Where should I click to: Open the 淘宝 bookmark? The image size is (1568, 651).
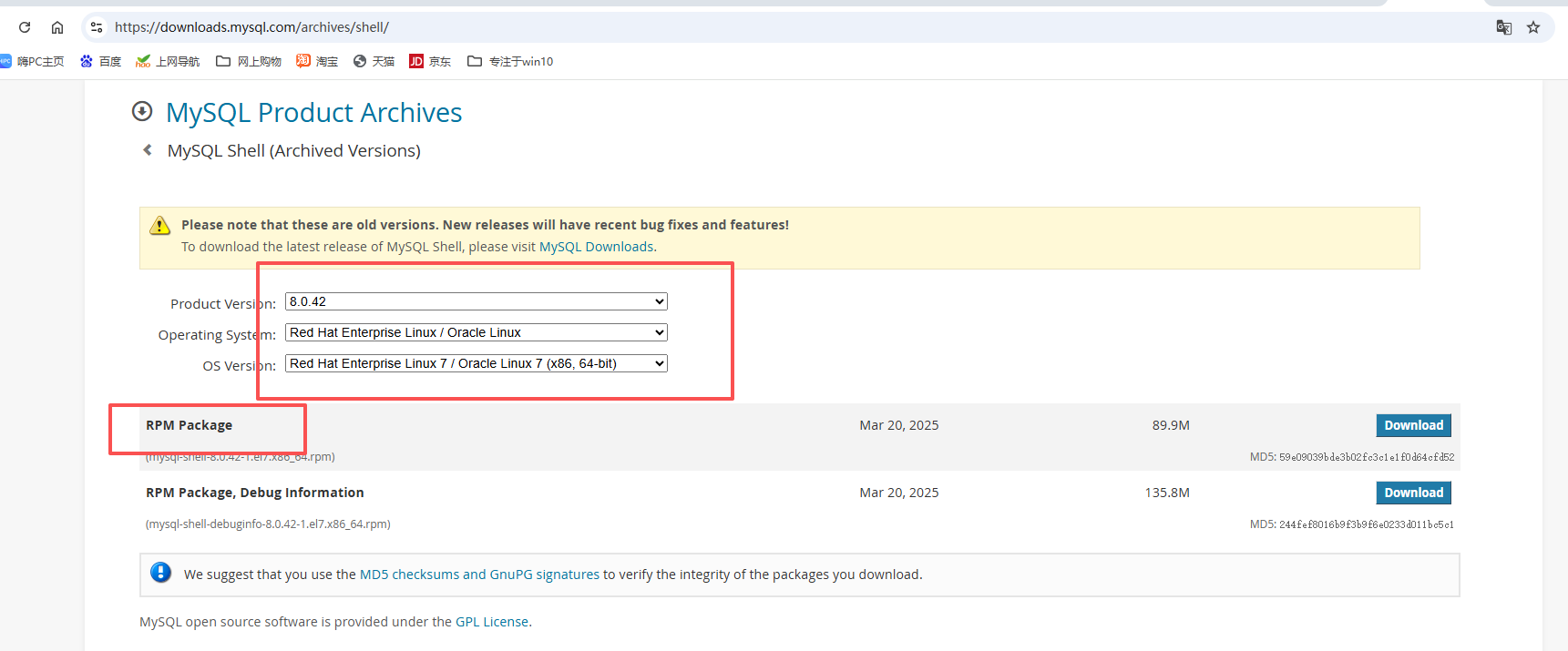coord(317,61)
